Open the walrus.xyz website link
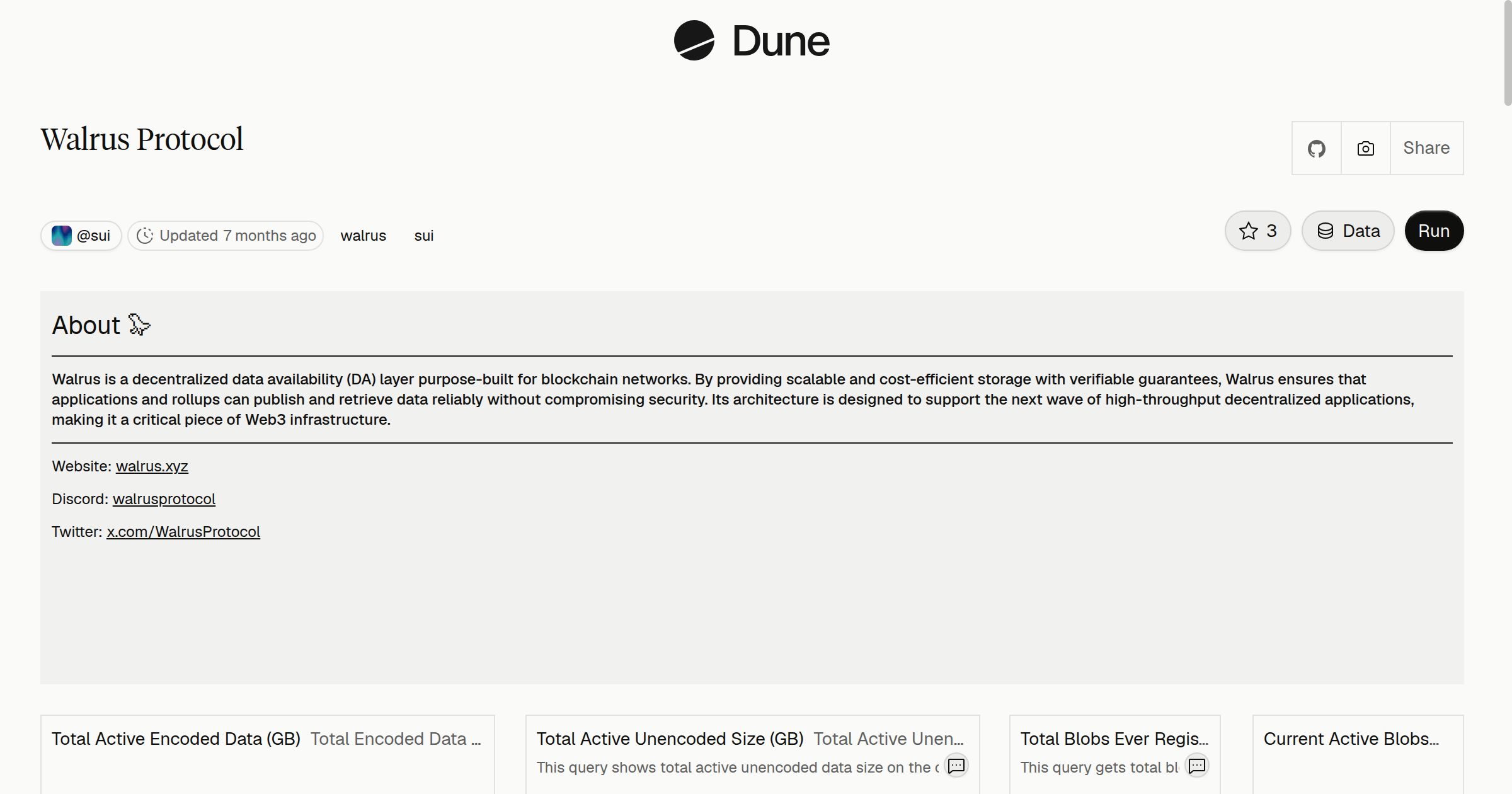Screen dimensions: 1512x794 click(x=152, y=466)
